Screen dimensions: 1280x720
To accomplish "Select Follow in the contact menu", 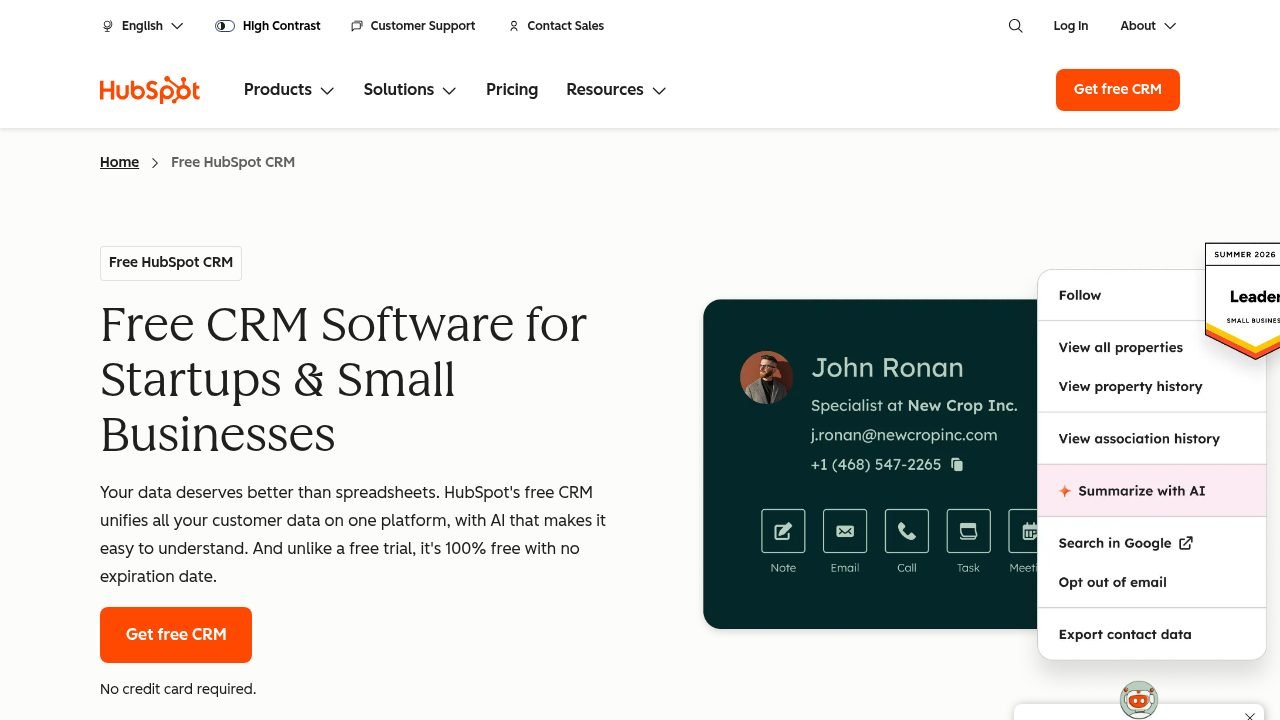I will click(x=1080, y=295).
